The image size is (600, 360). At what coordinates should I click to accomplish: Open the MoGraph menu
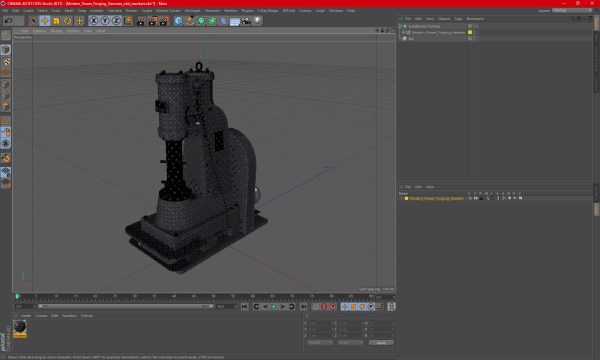tap(192, 11)
